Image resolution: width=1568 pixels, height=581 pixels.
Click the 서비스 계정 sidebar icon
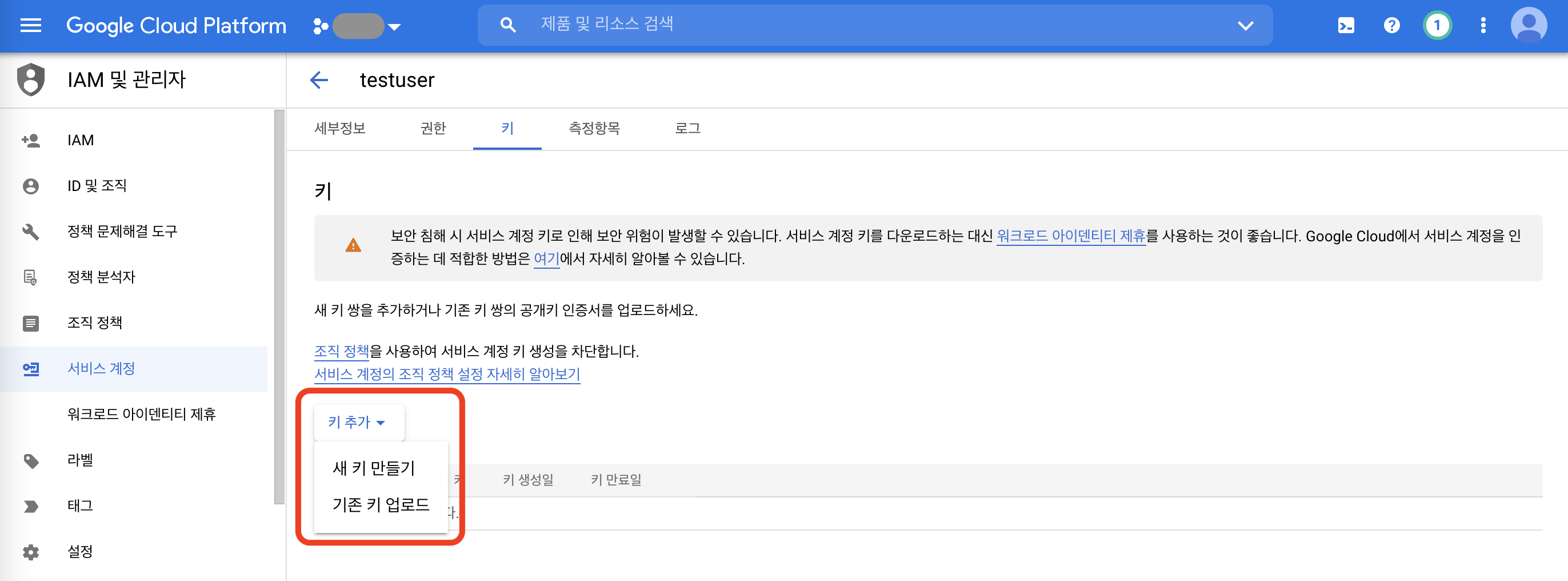(30, 369)
